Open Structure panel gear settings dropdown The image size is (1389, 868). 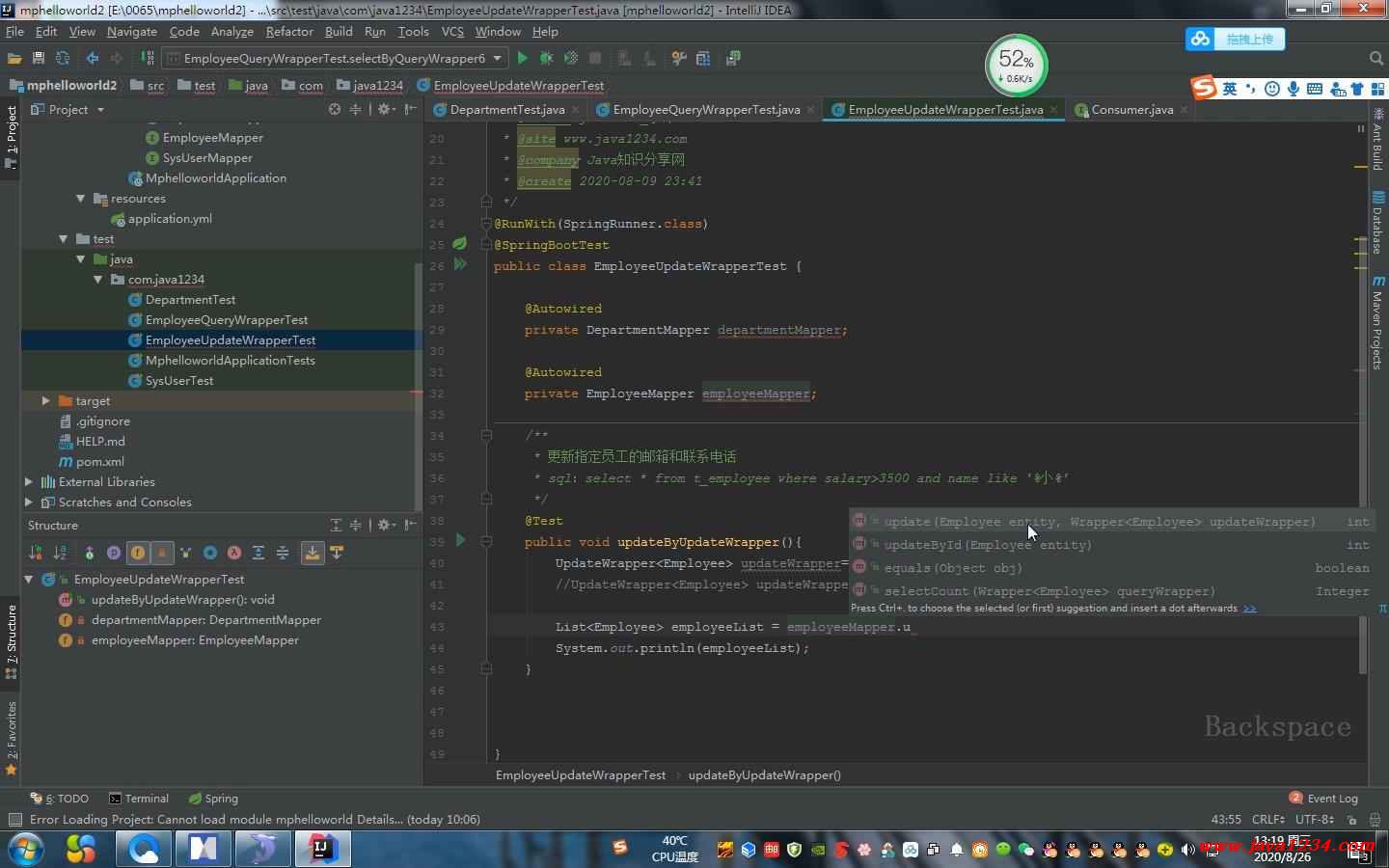coord(386,525)
